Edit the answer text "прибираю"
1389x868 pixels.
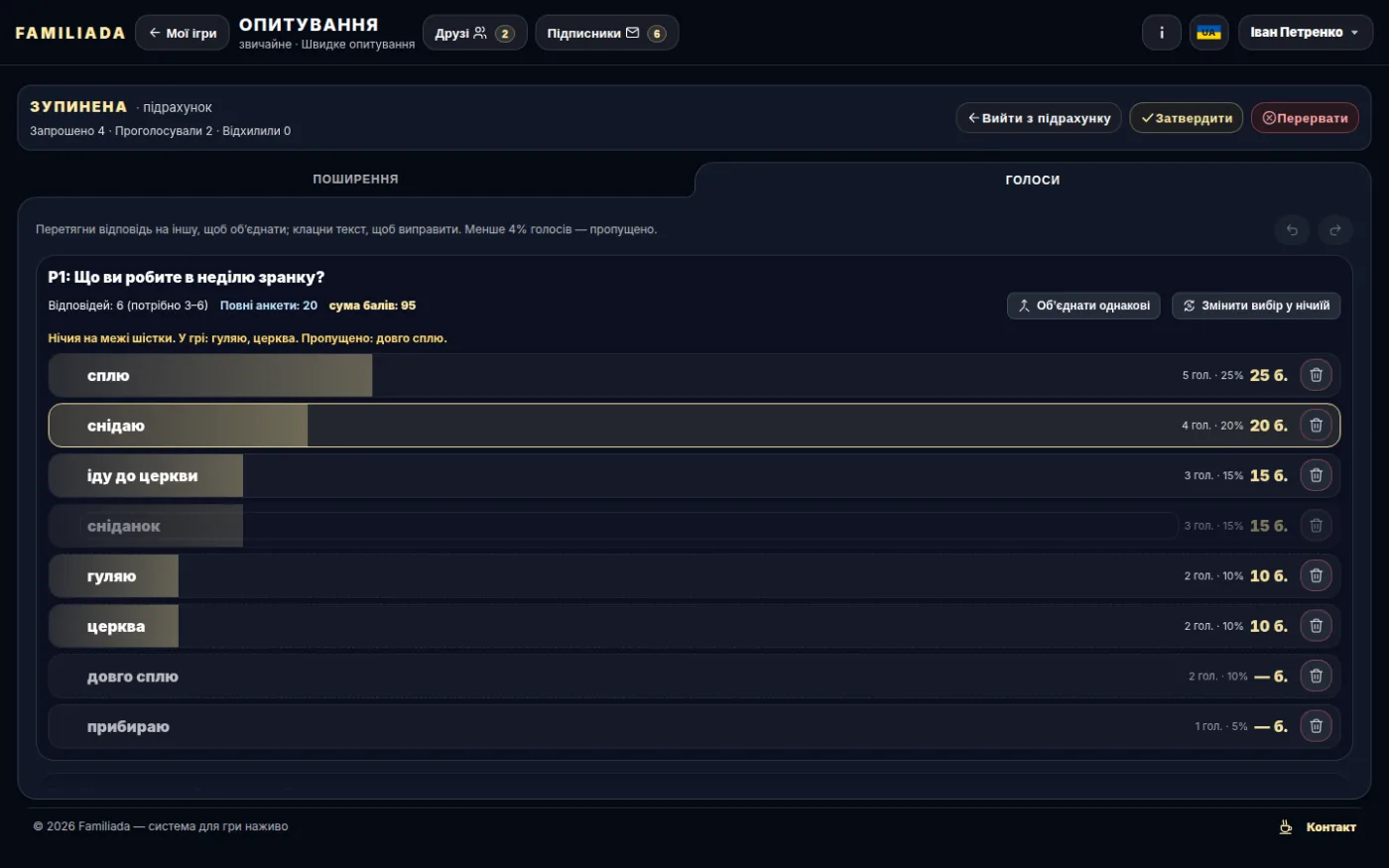pos(128,726)
